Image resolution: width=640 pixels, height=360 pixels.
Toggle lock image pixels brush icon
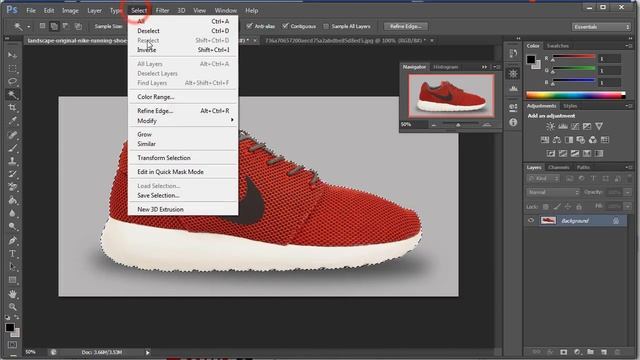click(557, 207)
